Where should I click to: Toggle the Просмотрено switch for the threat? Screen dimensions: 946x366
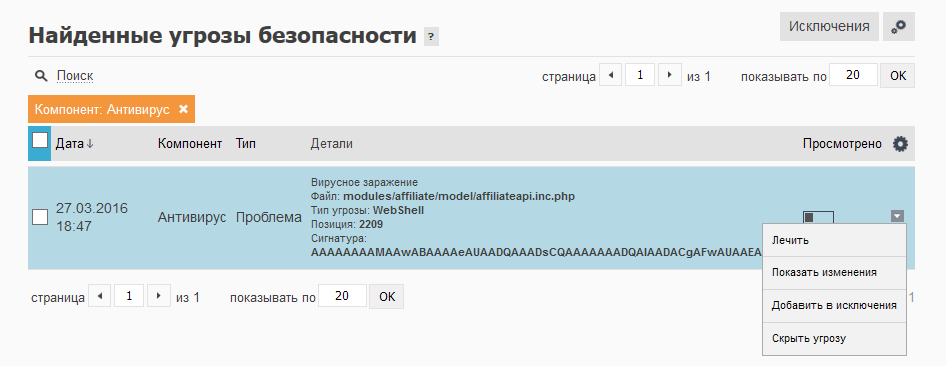(x=818, y=217)
